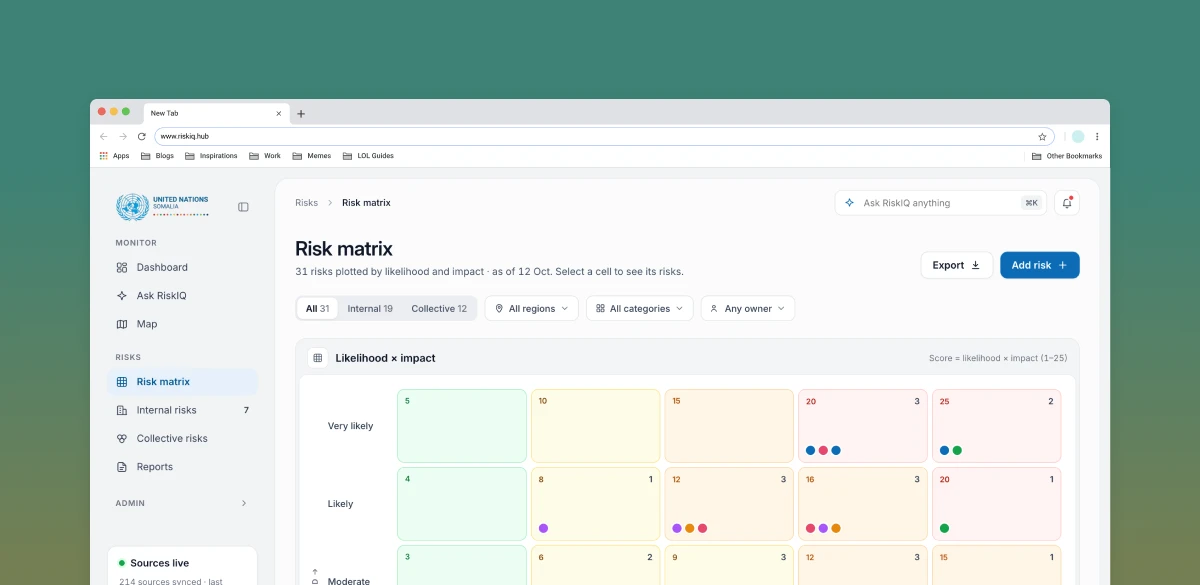Select the Very likely score 25 cell
Screen dimensions: 1200x585
pos(996,426)
